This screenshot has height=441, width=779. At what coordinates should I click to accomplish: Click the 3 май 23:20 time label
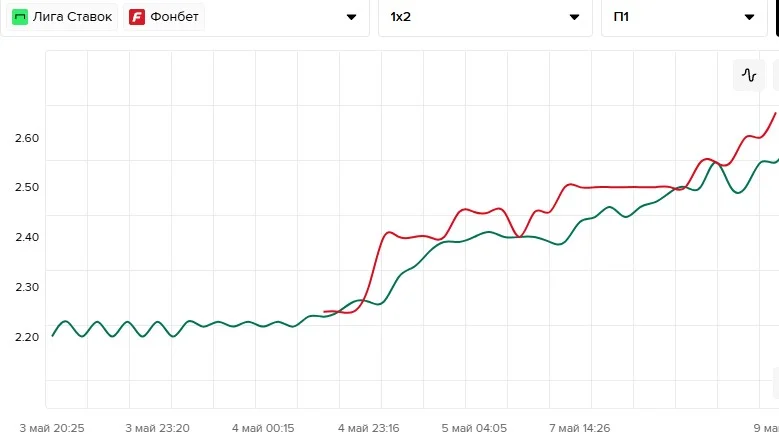157,428
